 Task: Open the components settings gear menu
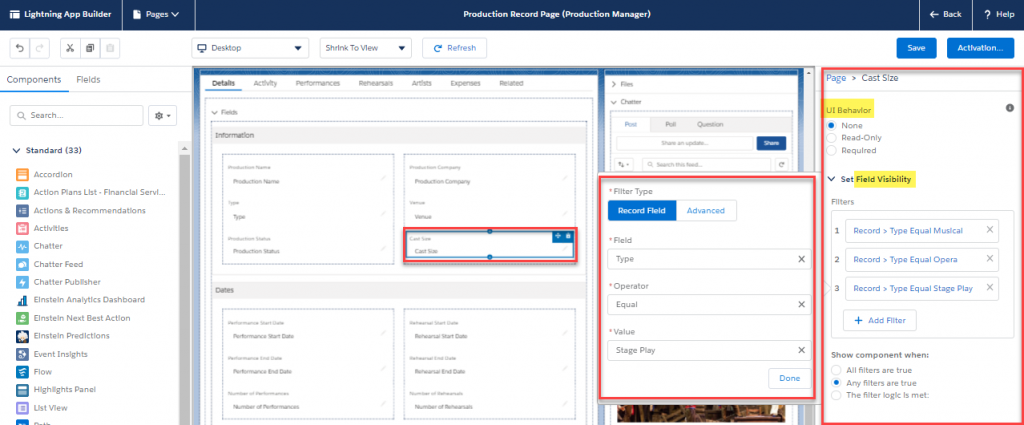click(x=163, y=116)
